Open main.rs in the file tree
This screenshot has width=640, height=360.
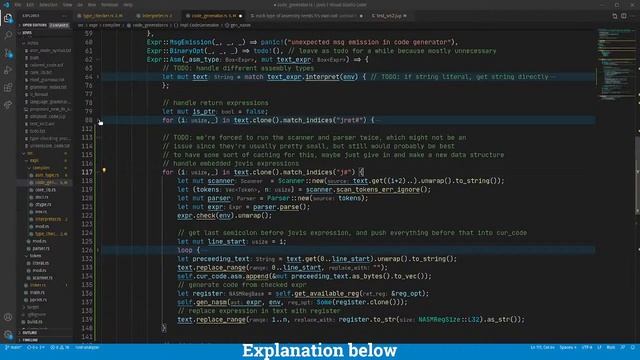click(37, 293)
